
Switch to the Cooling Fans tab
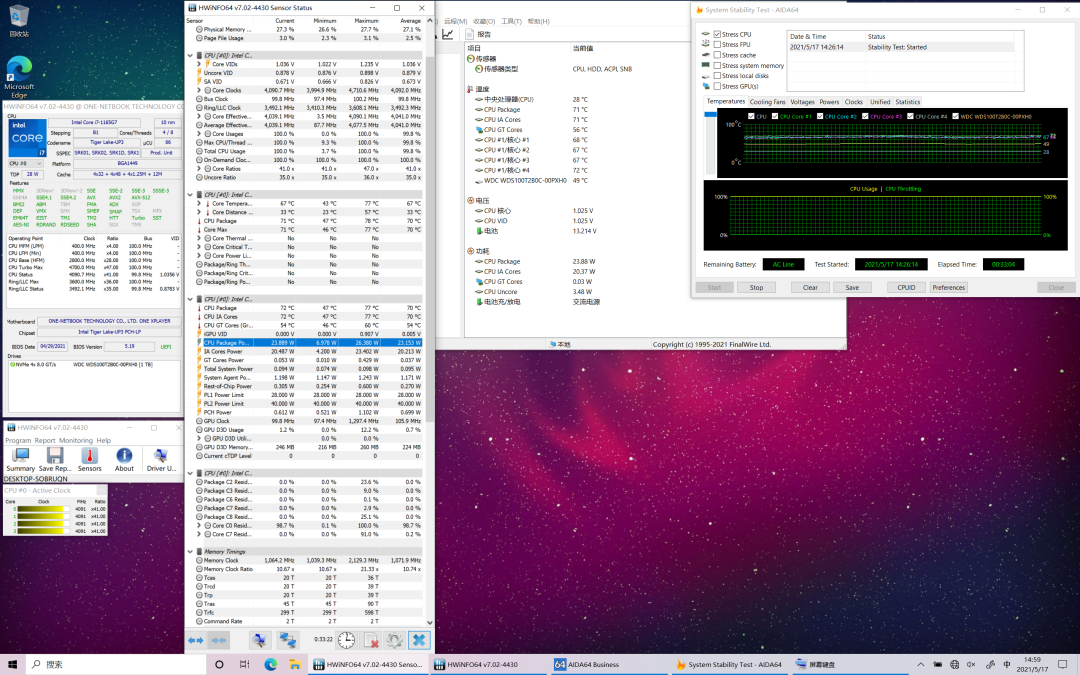pos(767,102)
